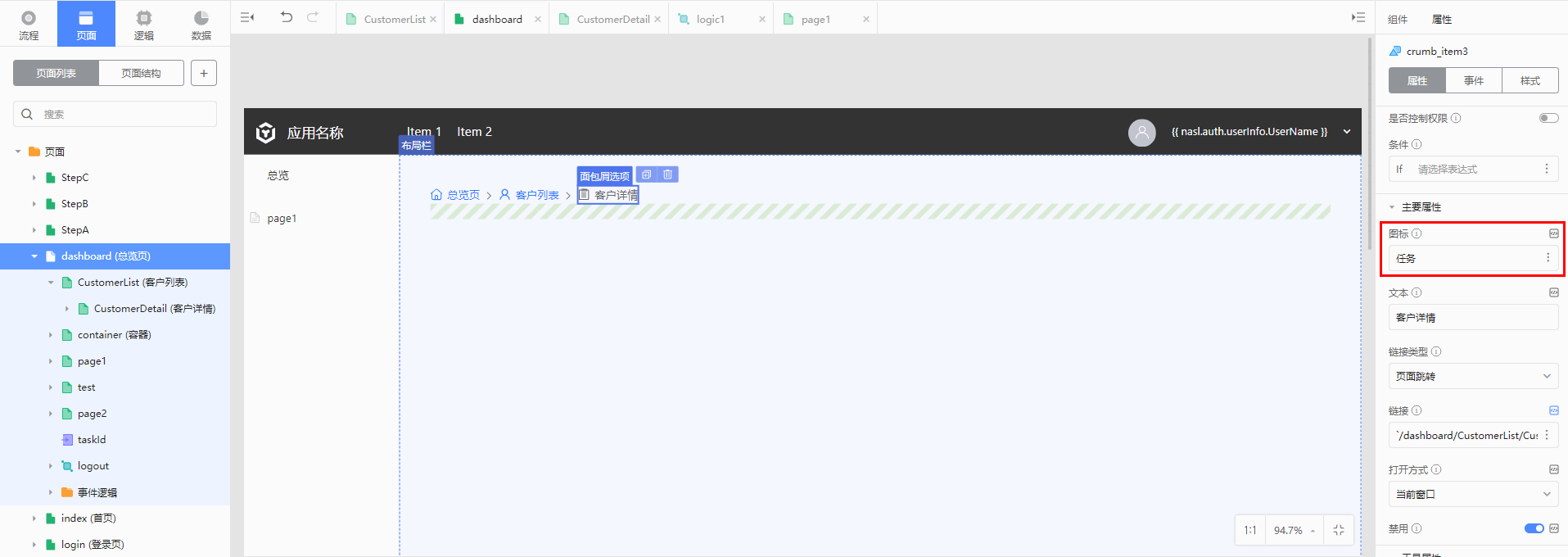The image size is (1568, 557).
Task: Select logout in the page tree
Action: (93, 466)
